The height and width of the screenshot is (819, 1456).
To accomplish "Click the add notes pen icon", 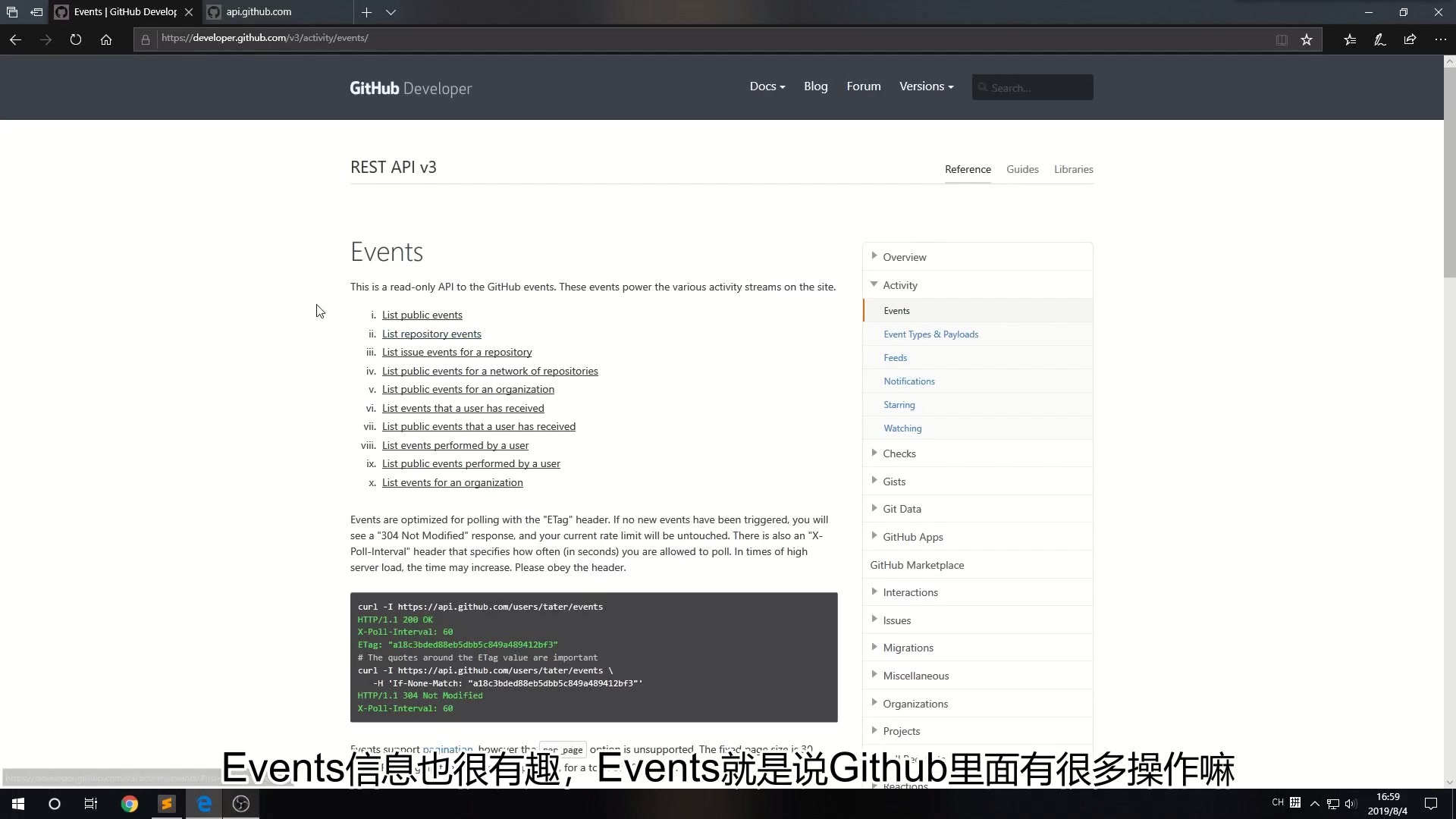I will tap(1380, 39).
